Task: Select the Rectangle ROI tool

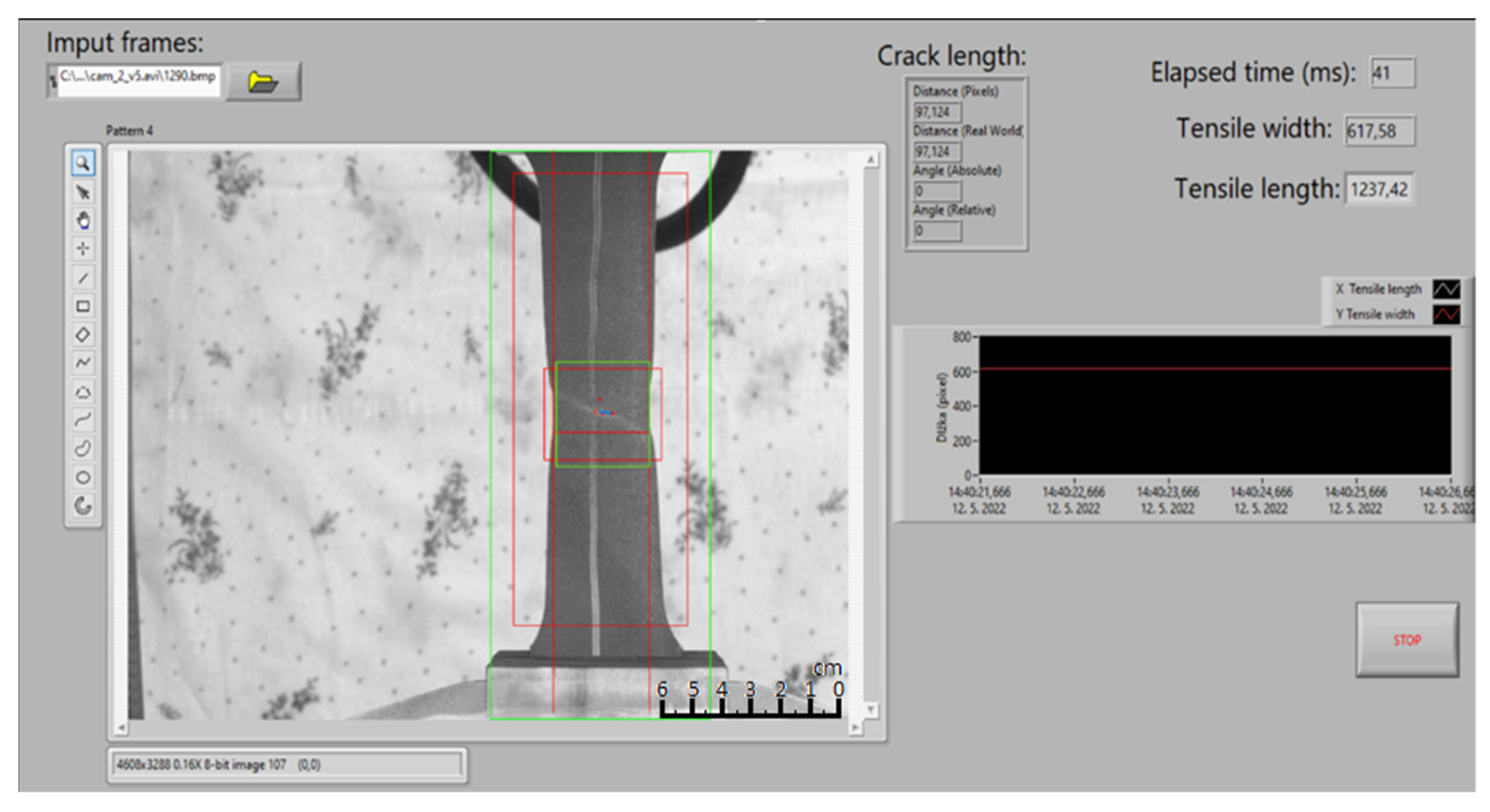Action: (x=83, y=306)
